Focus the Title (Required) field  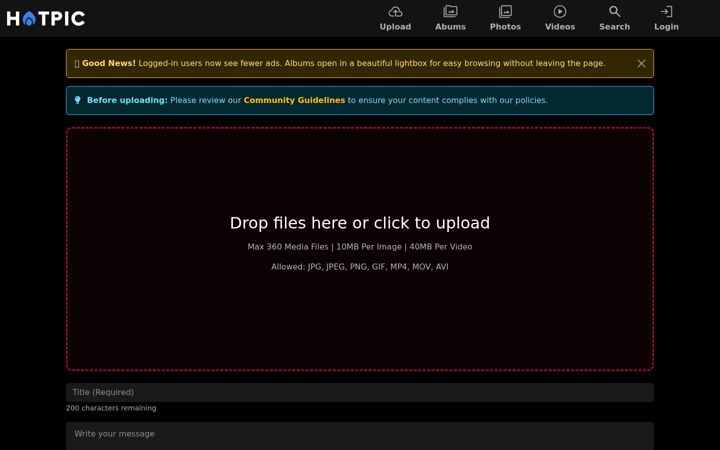tap(360, 392)
